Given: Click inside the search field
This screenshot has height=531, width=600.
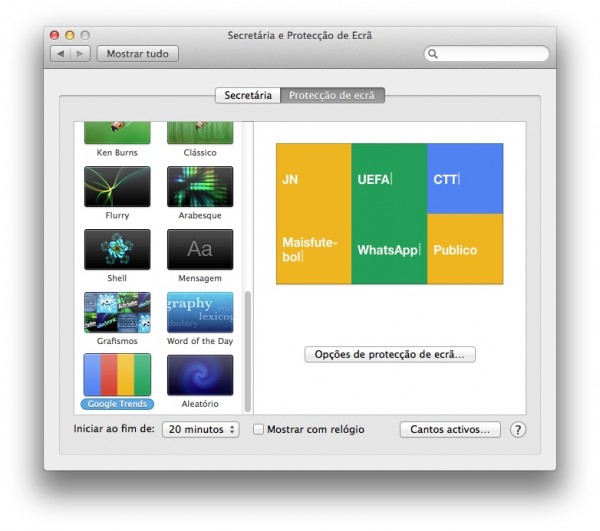Looking at the screenshot, I should (487, 54).
